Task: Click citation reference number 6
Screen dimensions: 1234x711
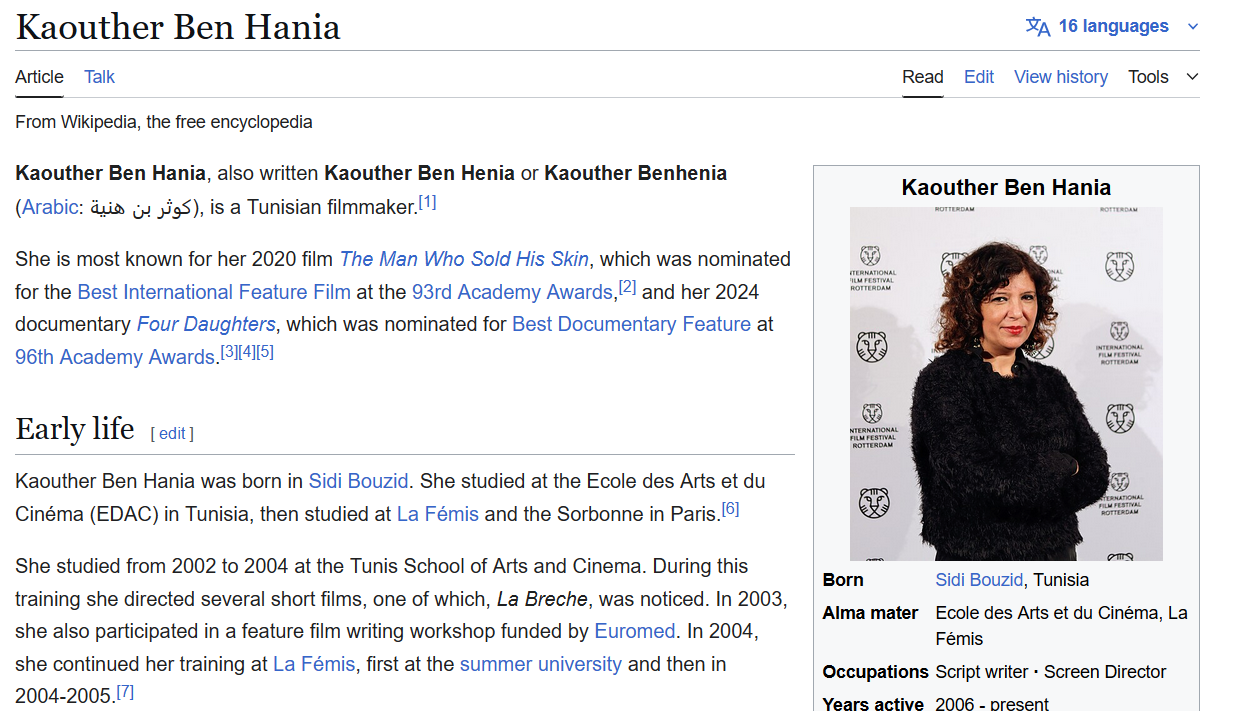Action: click(x=730, y=509)
